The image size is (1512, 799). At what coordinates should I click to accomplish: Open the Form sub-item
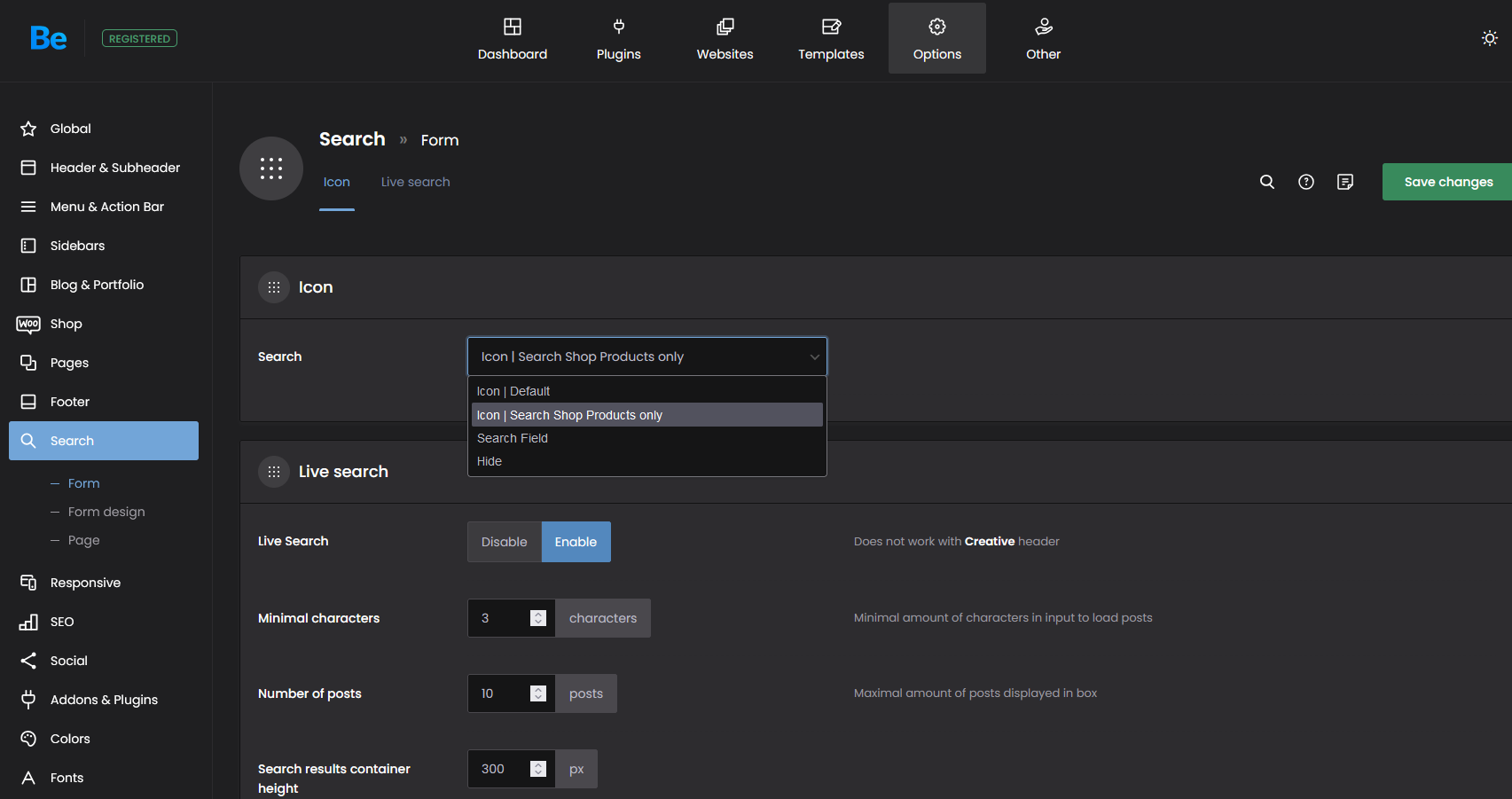click(83, 483)
